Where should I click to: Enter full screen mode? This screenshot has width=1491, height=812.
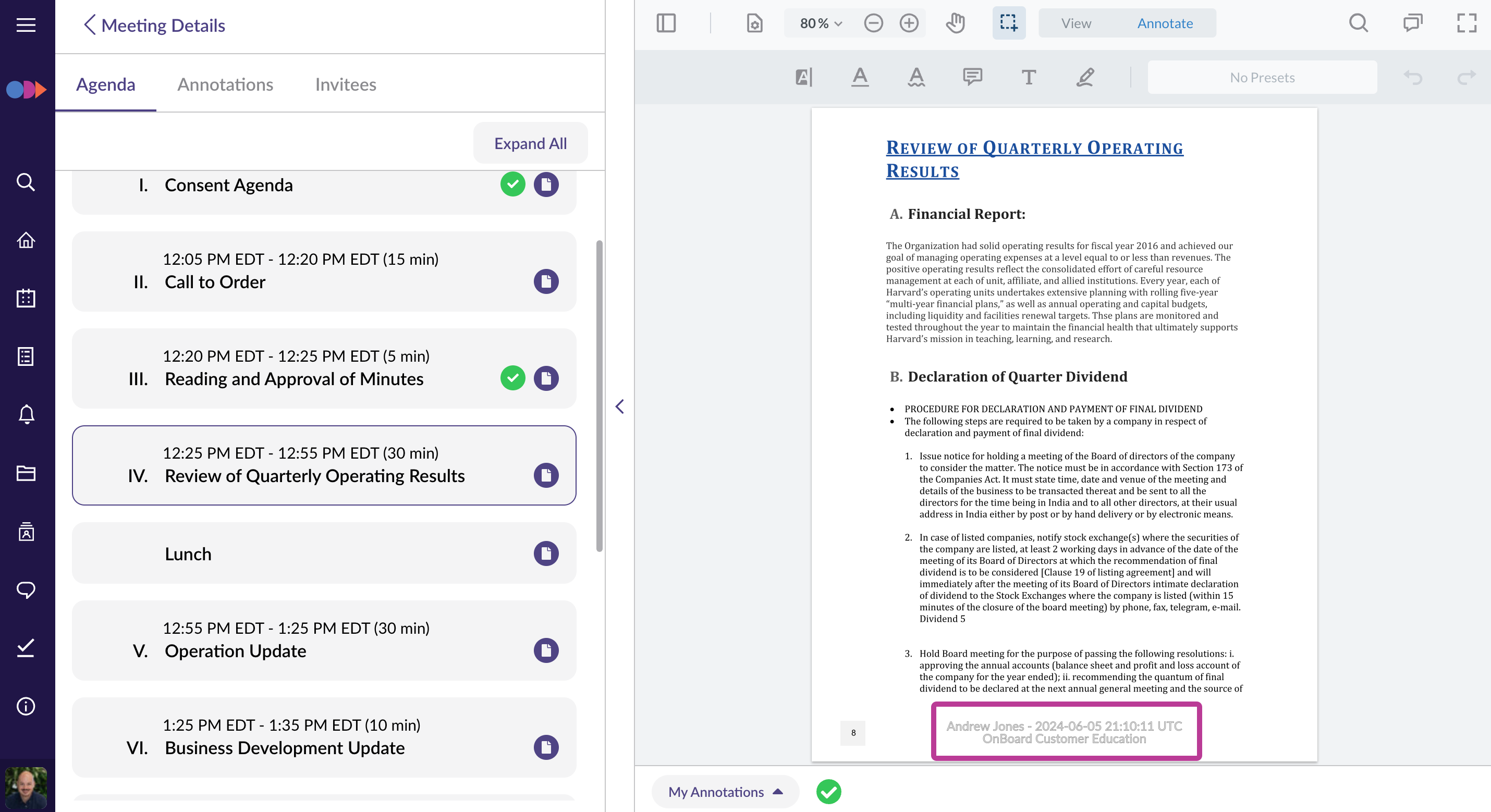click(1466, 23)
